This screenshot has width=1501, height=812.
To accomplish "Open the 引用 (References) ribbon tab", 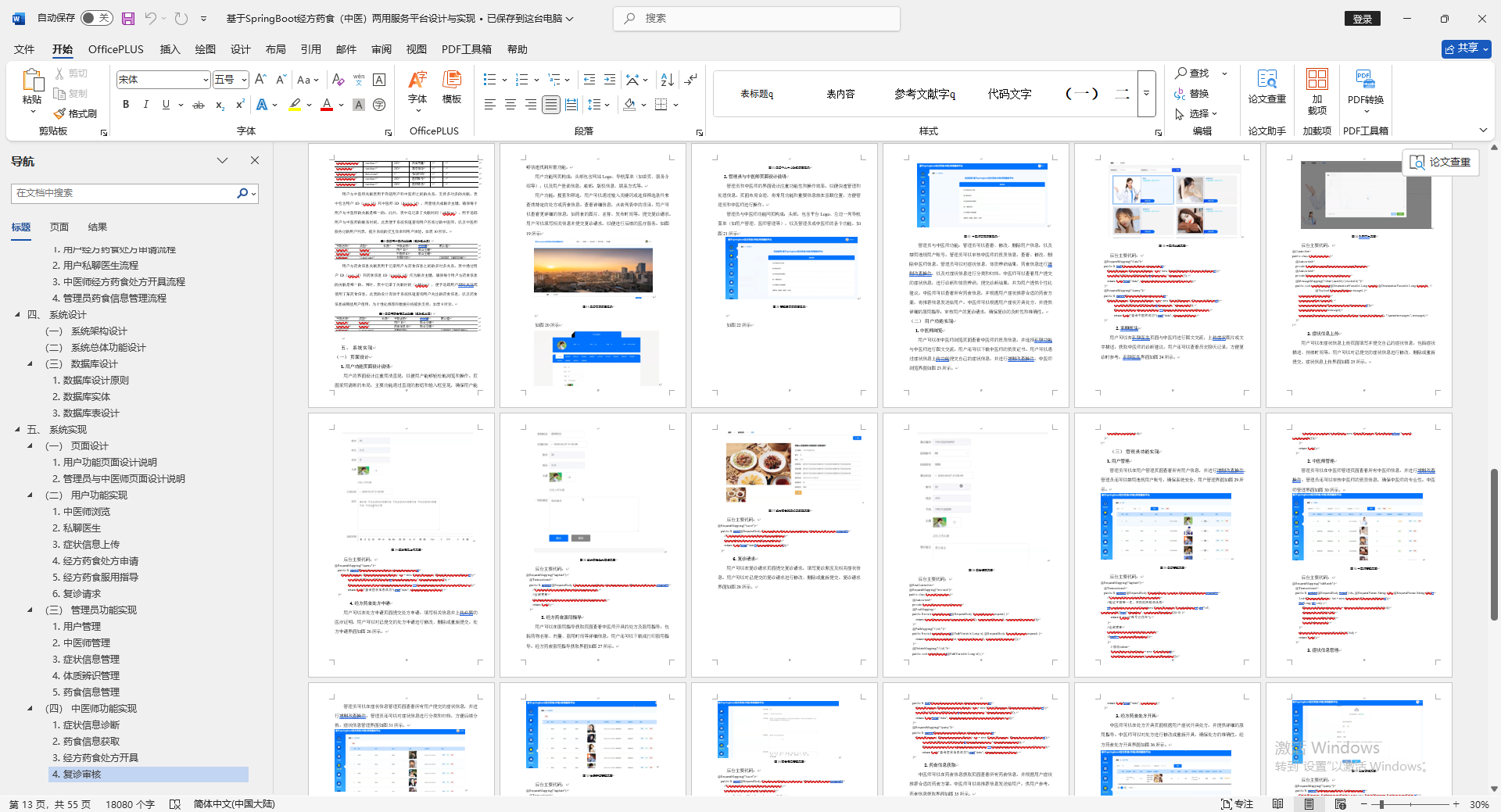I will (310, 49).
